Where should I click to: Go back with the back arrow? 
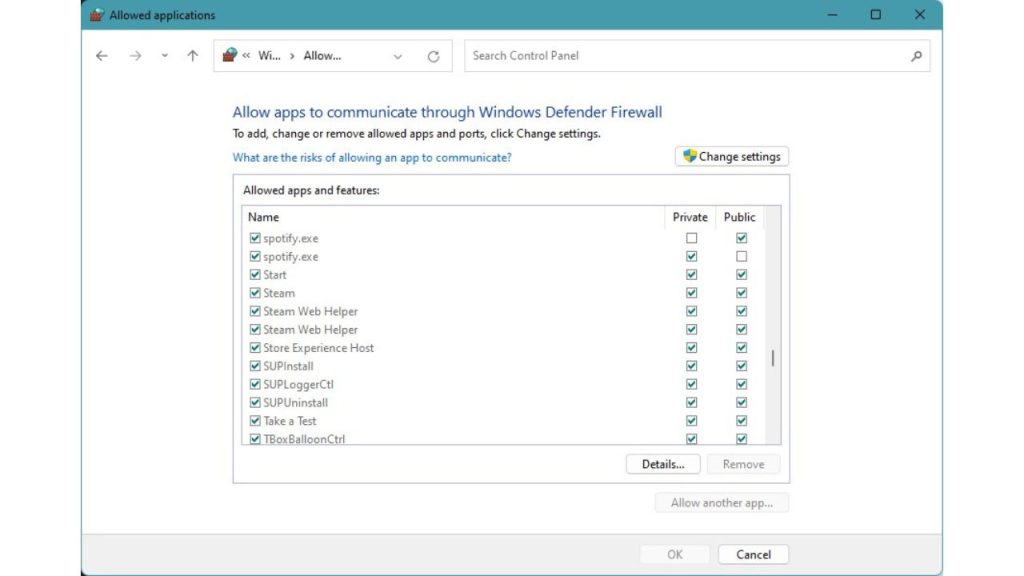point(102,56)
